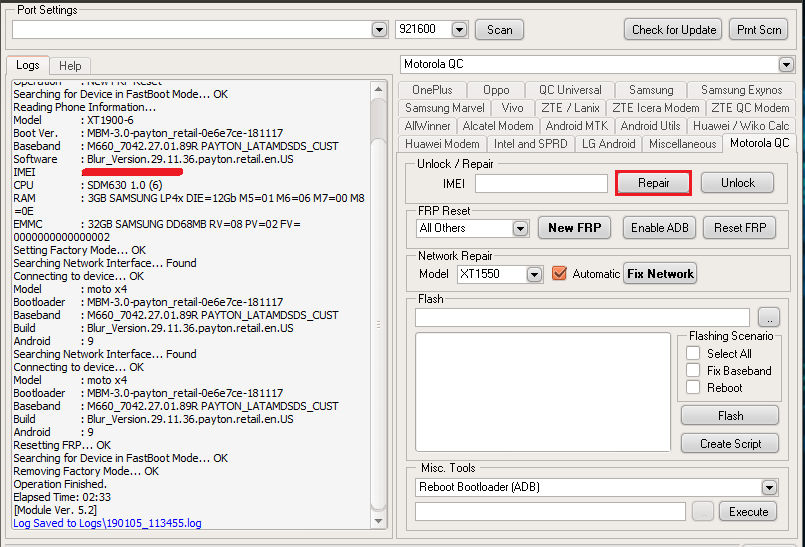Open the ZTE QC Modem tab
The height and width of the screenshot is (547, 805).
750,108
